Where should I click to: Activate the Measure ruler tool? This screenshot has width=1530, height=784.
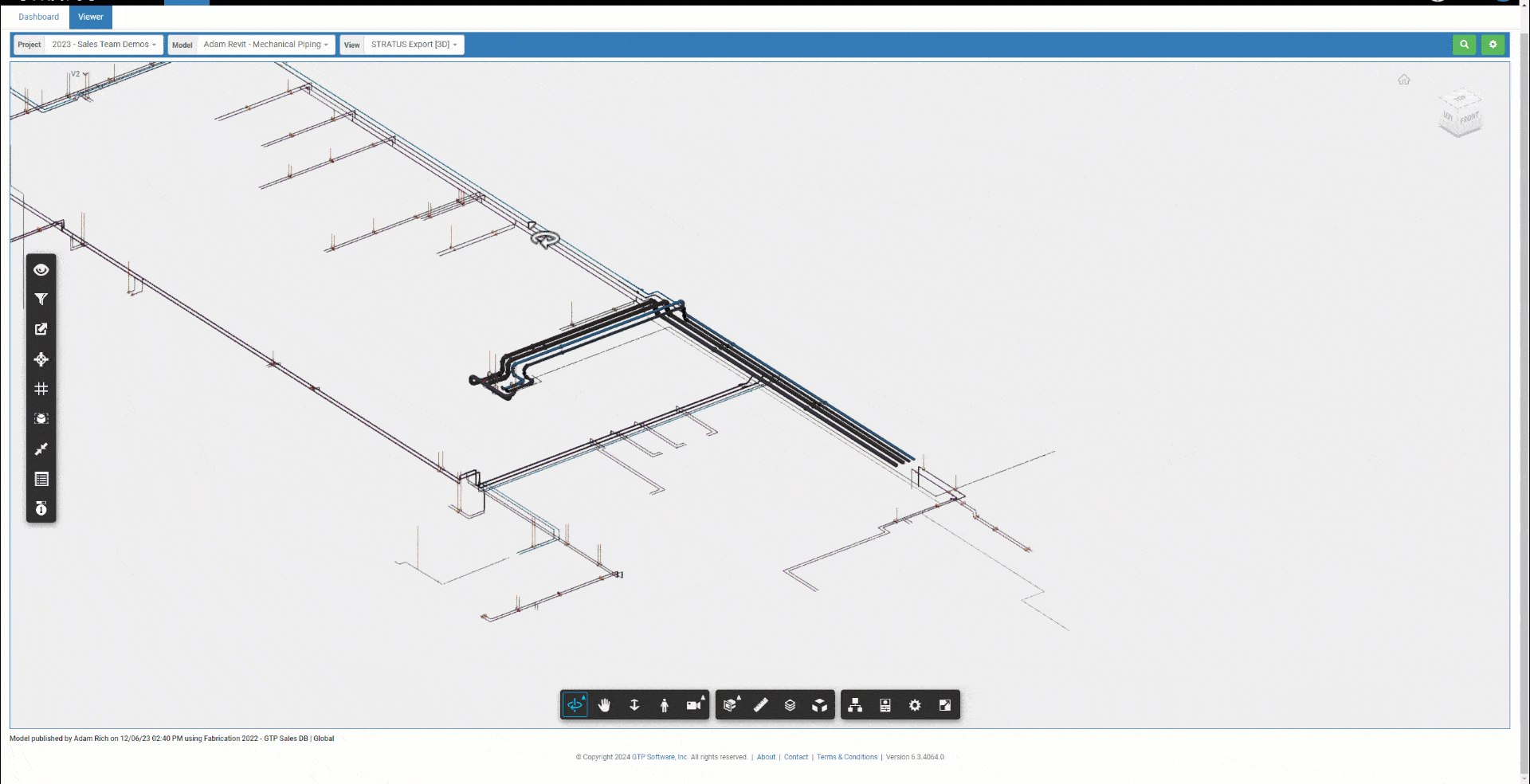pyautogui.click(x=760, y=705)
